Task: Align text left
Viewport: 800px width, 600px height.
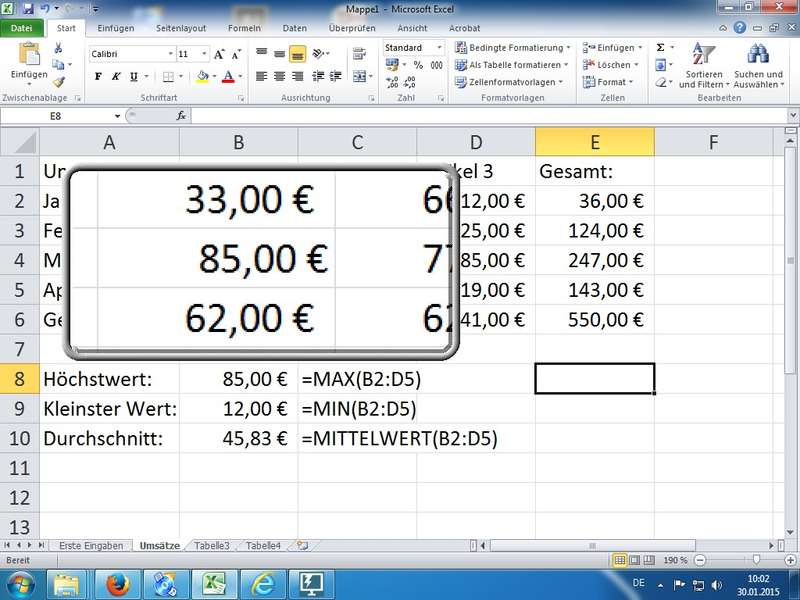Action: (x=262, y=77)
